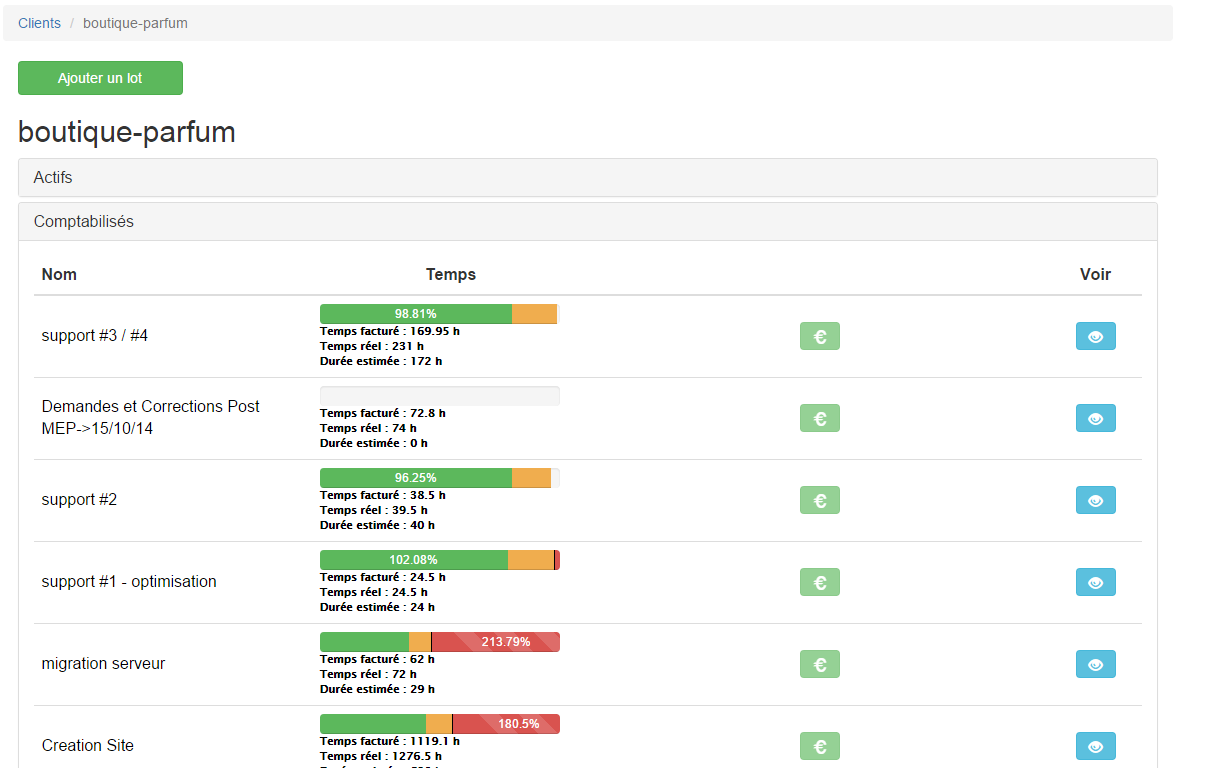View support #3 / #4 via eye icon

(x=1095, y=337)
